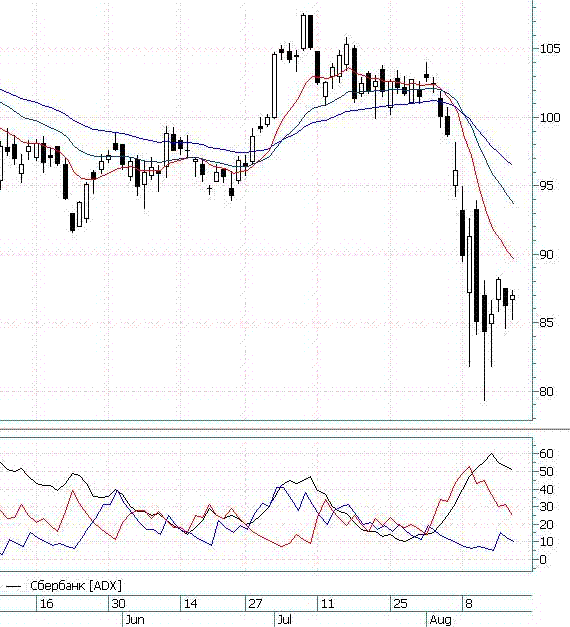The image size is (570, 627).
Task: Click the 95 price level label
Action: pos(546,186)
